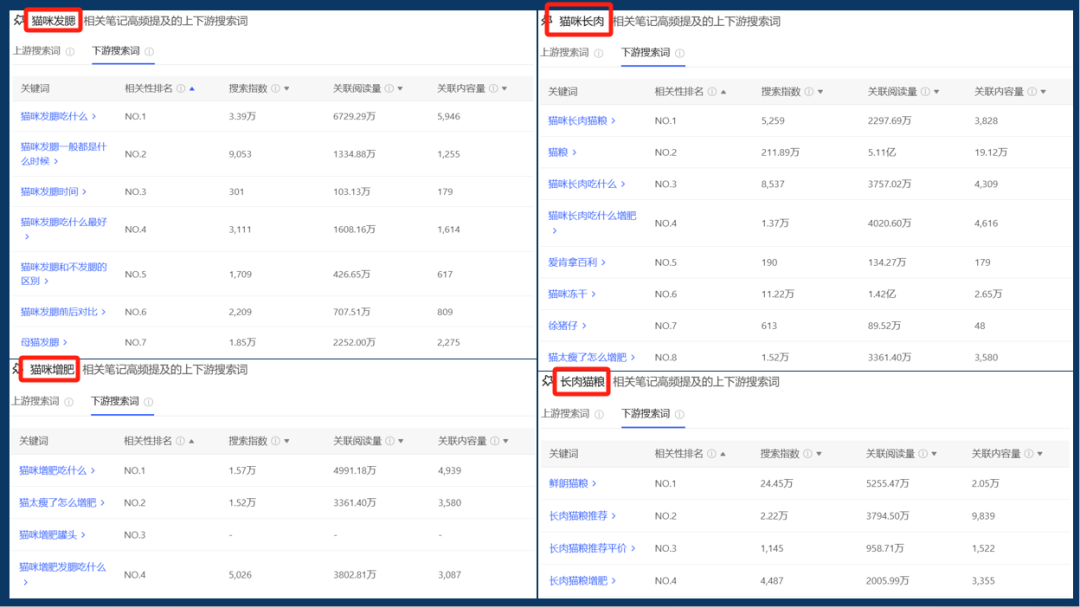Click 相关性排名 info icon in 猫咪长肉 table
The image size is (1080, 608).
point(712,92)
